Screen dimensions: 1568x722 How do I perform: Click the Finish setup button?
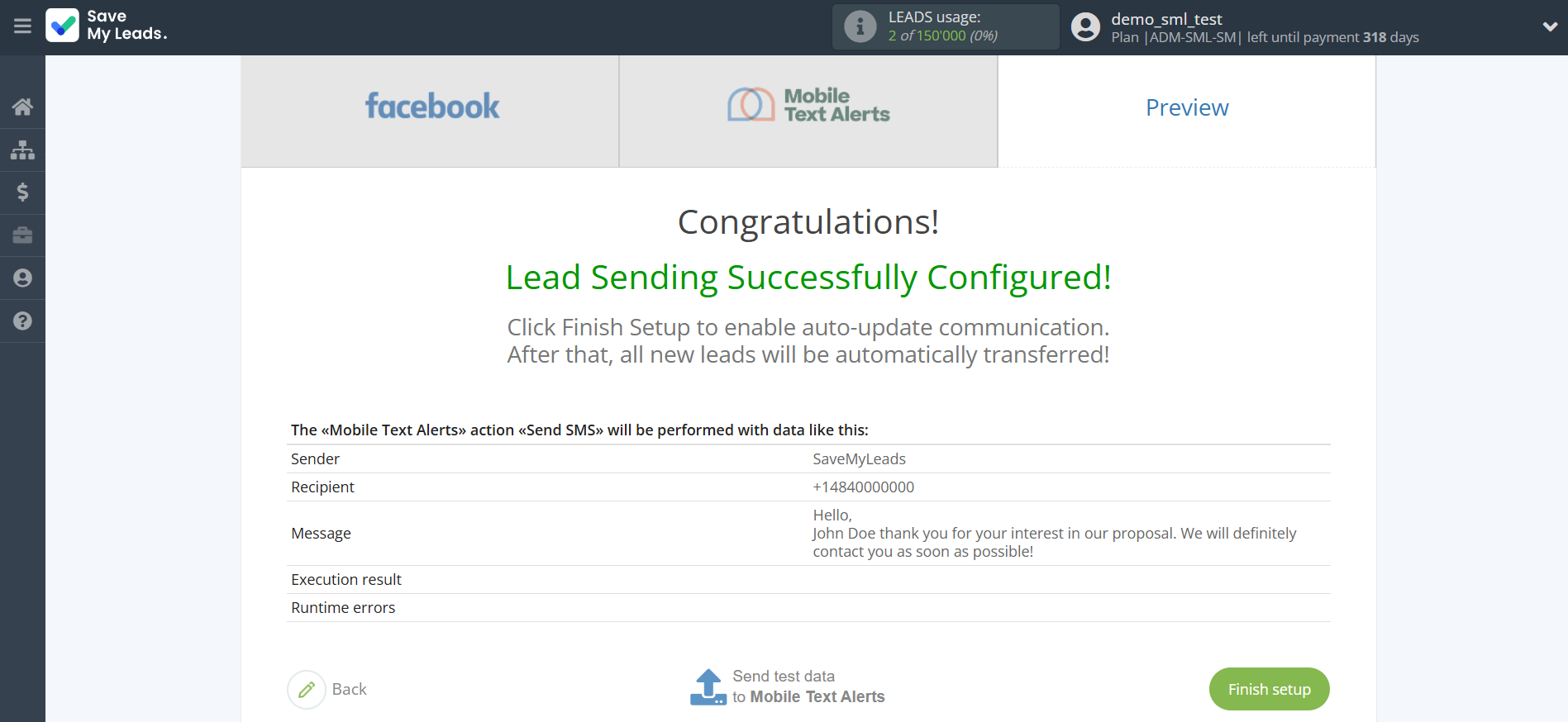(x=1269, y=689)
